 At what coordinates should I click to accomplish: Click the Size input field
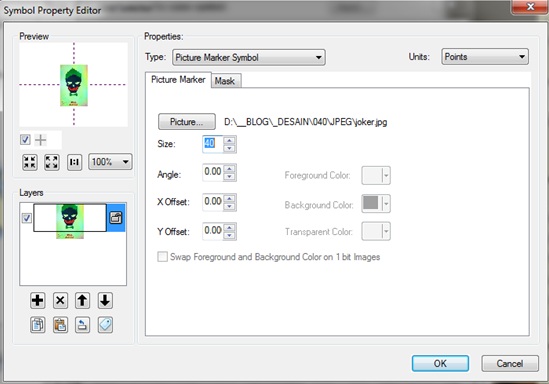point(213,144)
